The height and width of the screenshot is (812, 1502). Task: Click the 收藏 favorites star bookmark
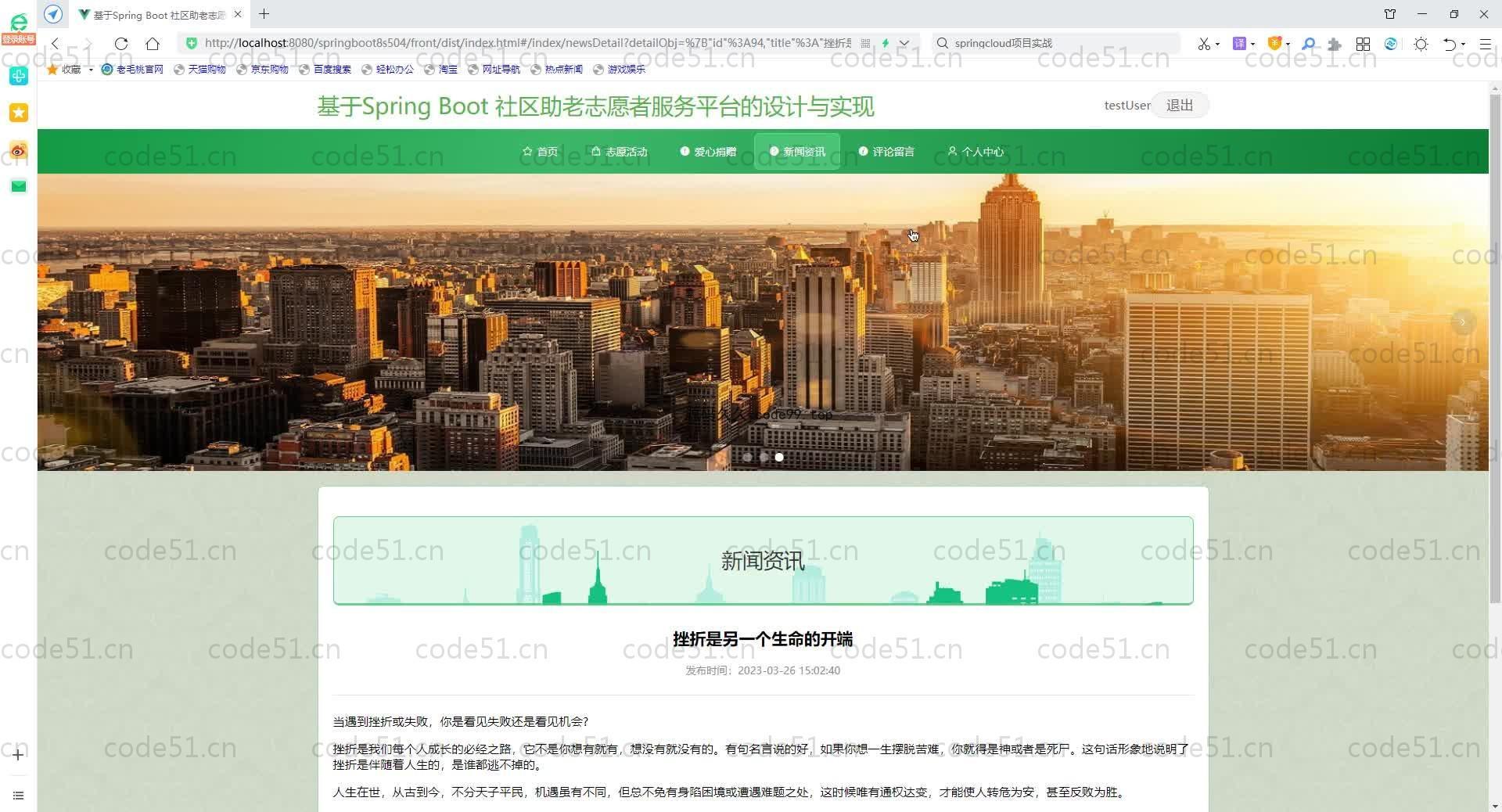coord(64,70)
